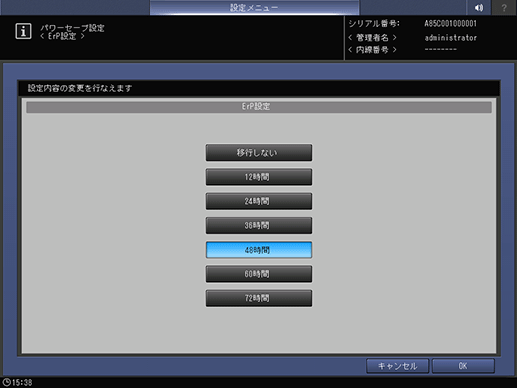
Task: Click the 管理者名 field label
Action: (372, 38)
